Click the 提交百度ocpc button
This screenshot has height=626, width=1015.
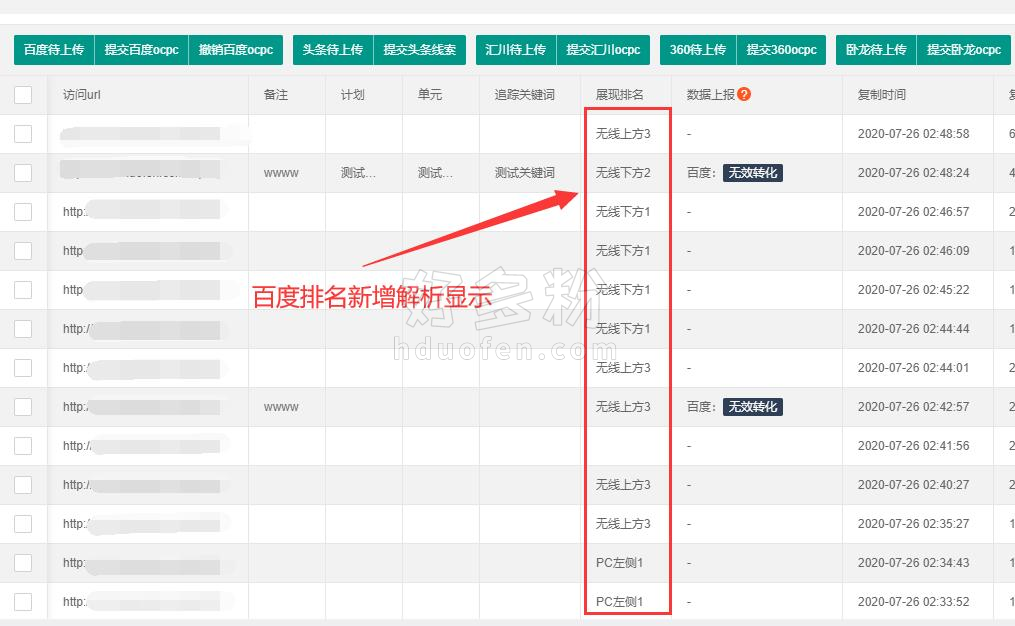(142, 50)
